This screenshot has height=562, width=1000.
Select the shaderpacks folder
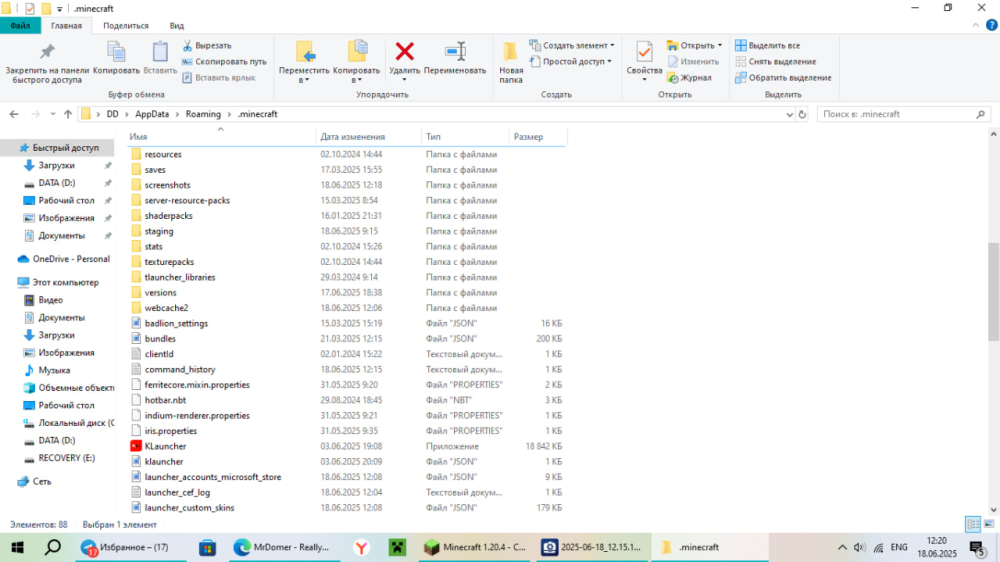[161, 216]
